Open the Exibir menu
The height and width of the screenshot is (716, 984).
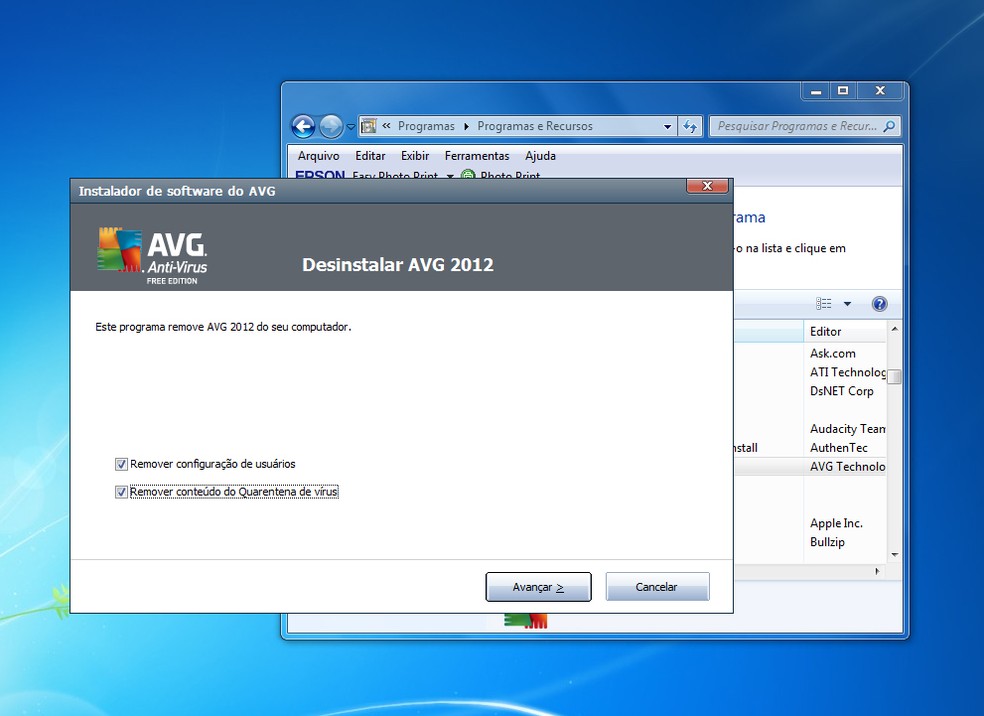pyautogui.click(x=415, y=156)
